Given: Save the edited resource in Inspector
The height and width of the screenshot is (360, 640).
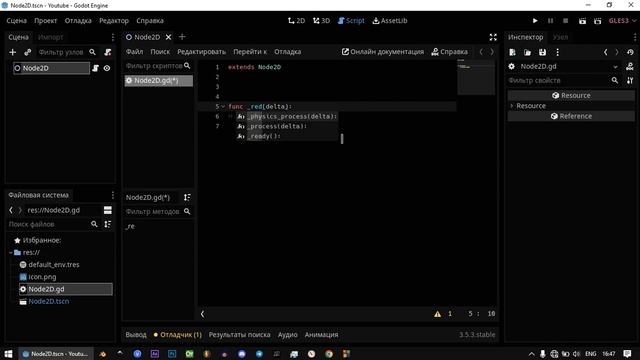Looking at the screenshot, I should pos(542,52).
